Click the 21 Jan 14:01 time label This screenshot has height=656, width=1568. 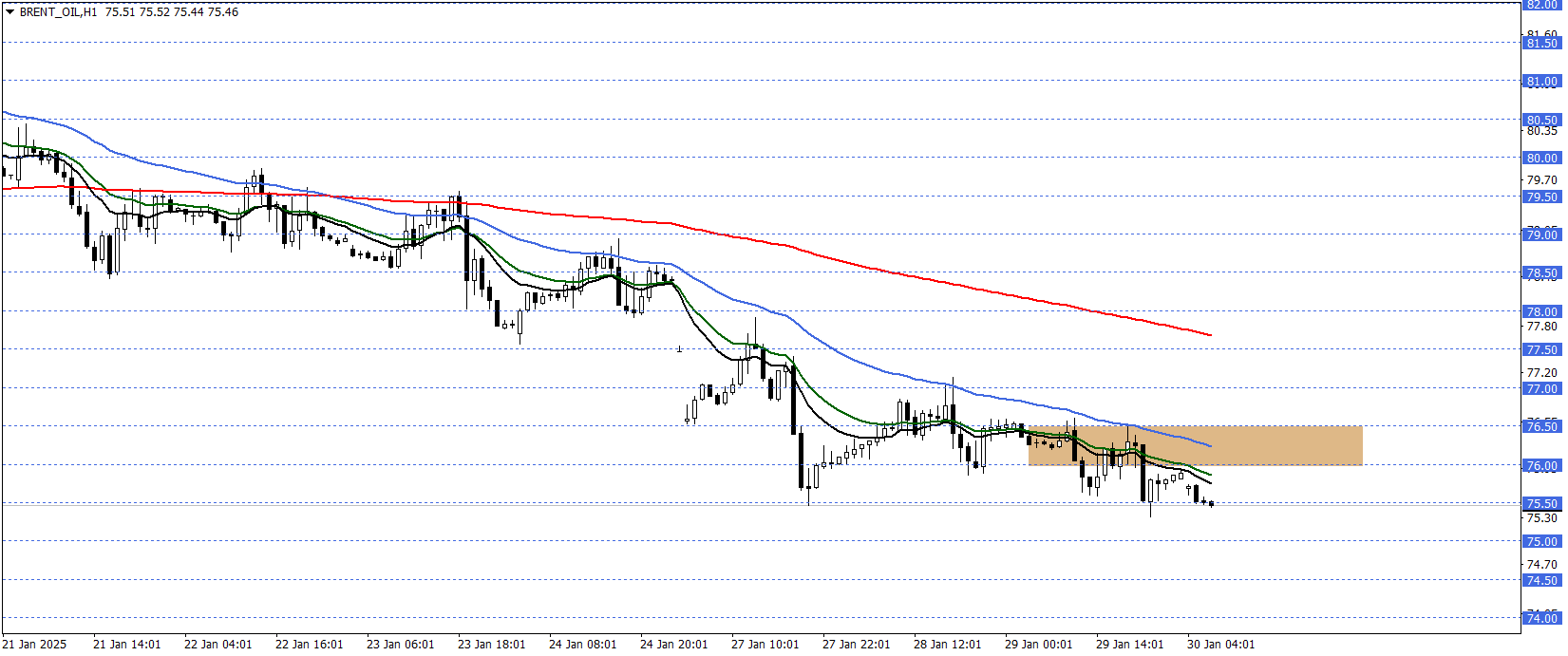click(x=127, y=645)
